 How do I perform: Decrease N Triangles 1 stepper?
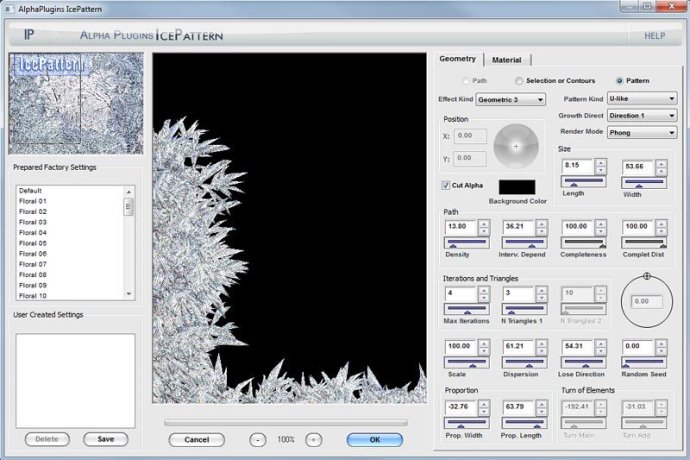point(542,298)
